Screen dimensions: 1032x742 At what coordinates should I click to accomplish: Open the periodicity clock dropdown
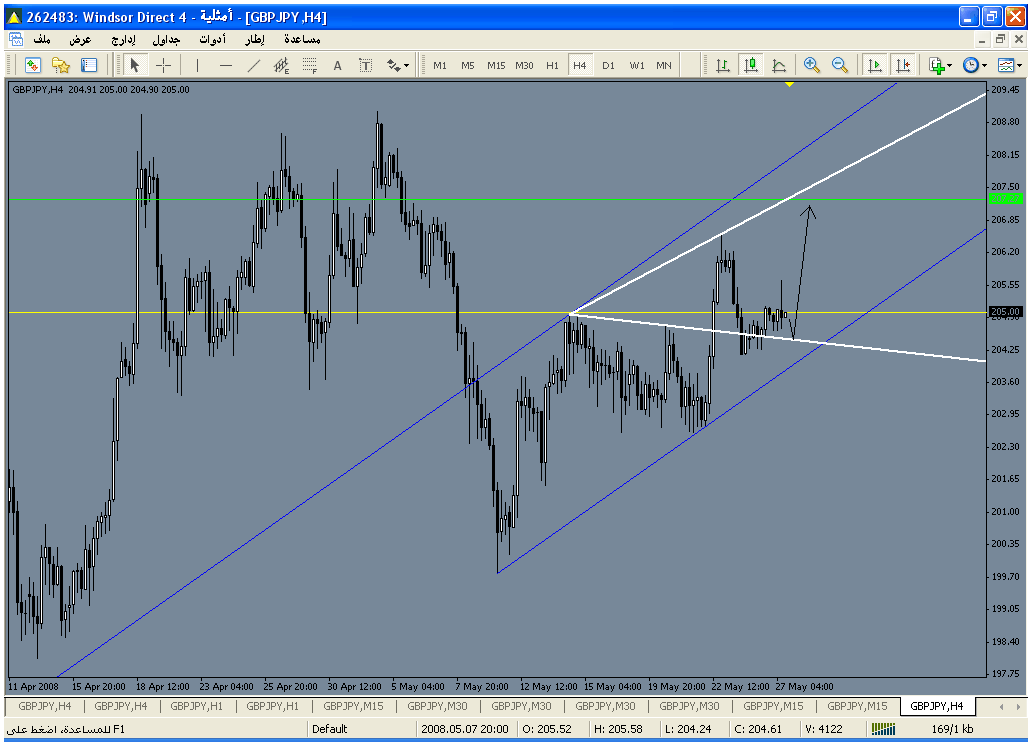[974, 65]
